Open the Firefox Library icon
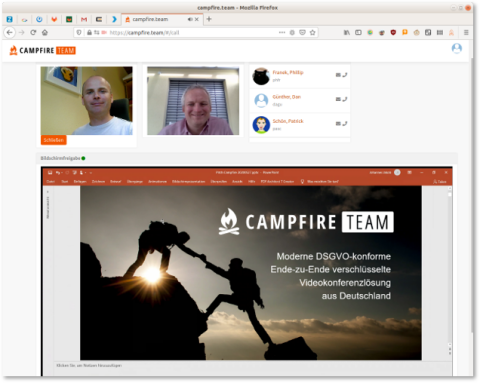 tap(347, 32)
